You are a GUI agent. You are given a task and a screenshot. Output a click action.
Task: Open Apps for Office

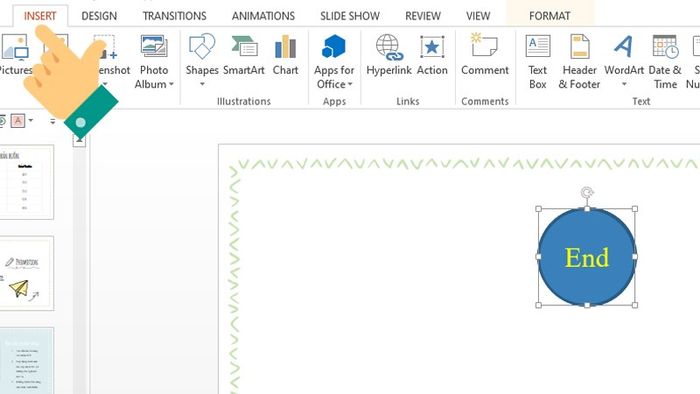(x=334, y=62)
